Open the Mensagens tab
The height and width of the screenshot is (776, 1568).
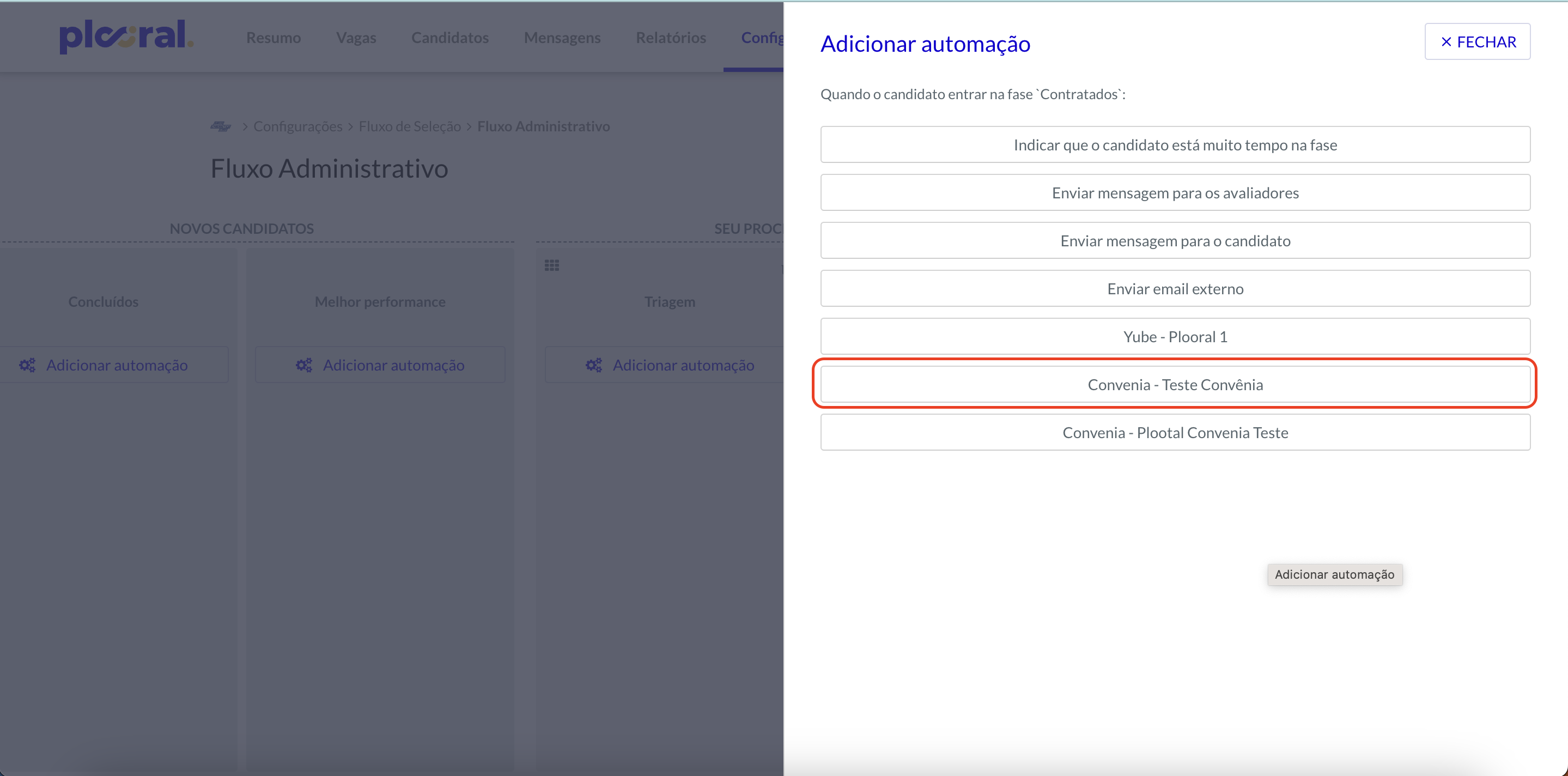pos(562,38)
